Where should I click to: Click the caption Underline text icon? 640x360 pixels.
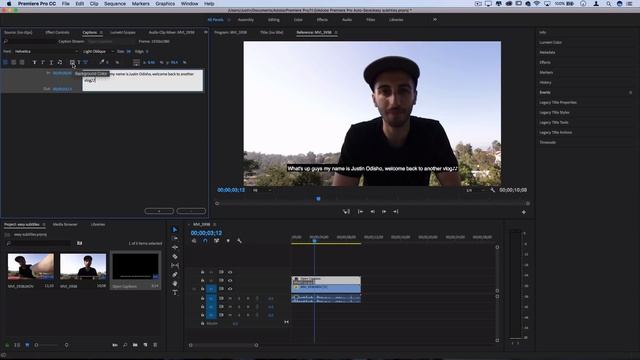51,62
